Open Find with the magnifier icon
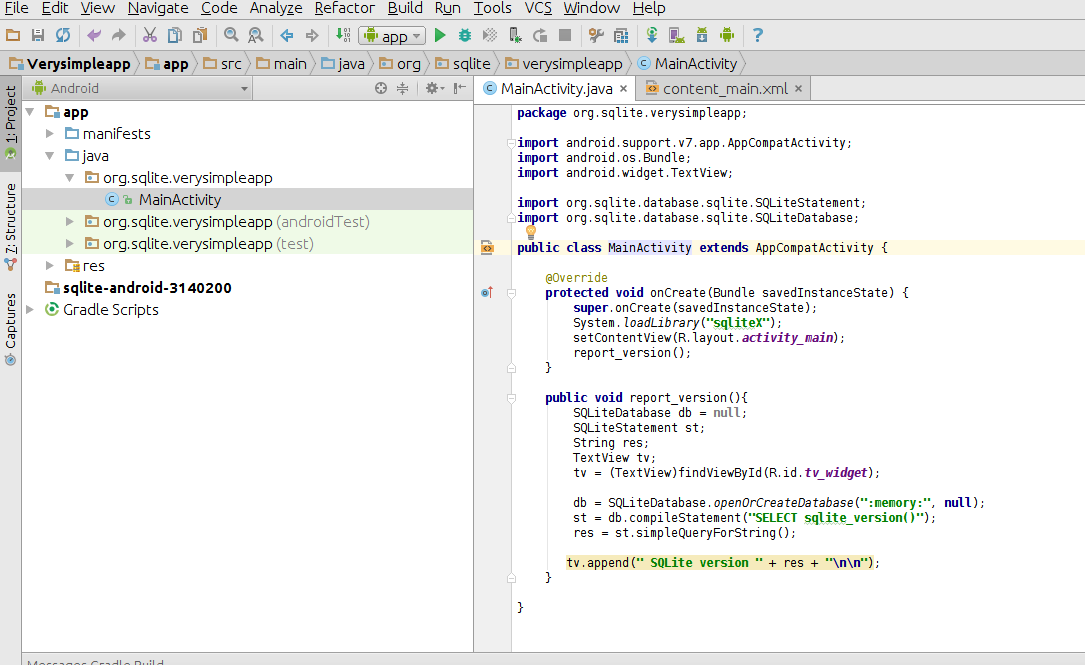Screen dimensions: 1085x665 231,36
